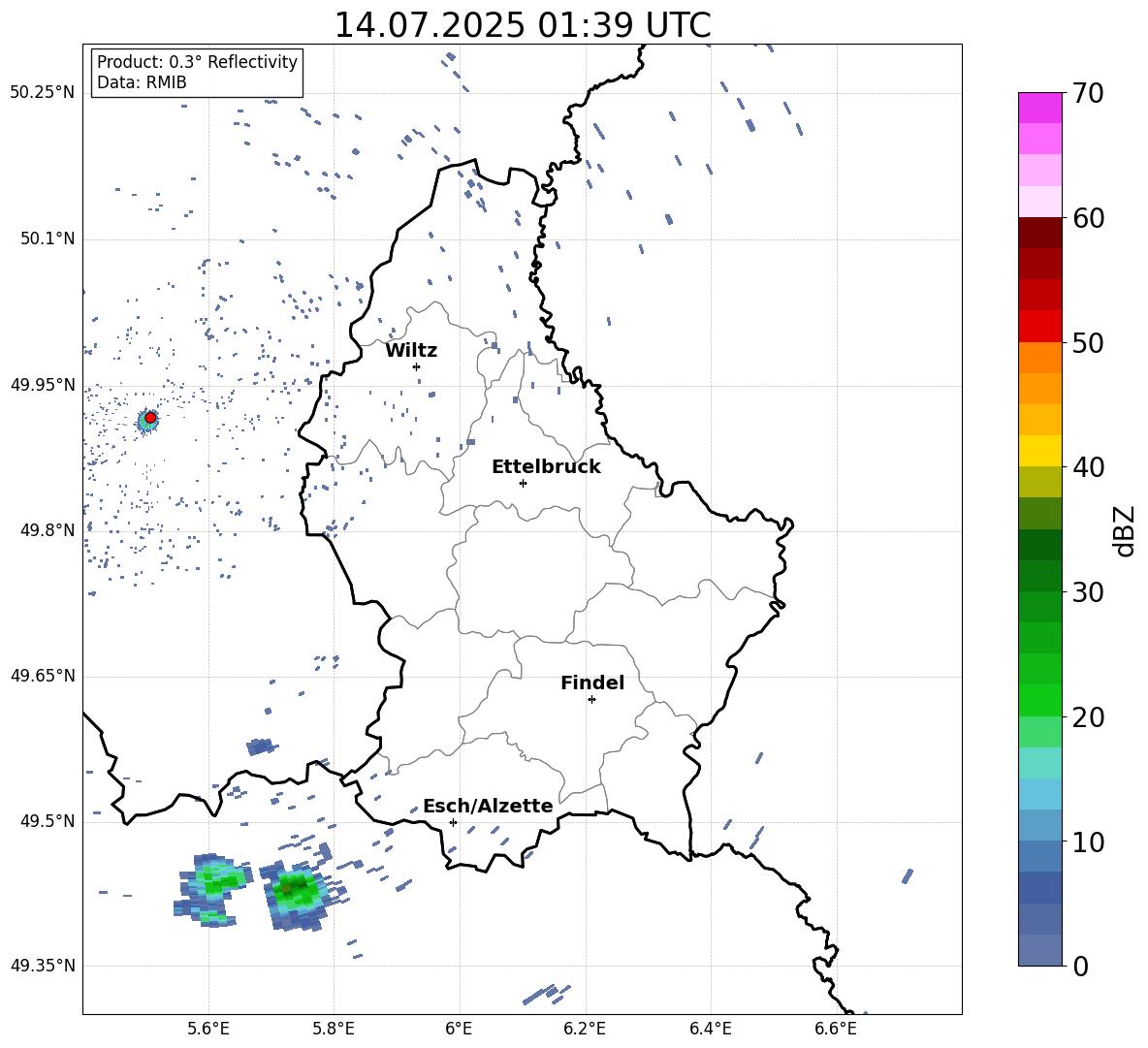Click the magenta 70 dBZ colorbar segment
Screen dimensions: 1148x1048
(1039, 108)
